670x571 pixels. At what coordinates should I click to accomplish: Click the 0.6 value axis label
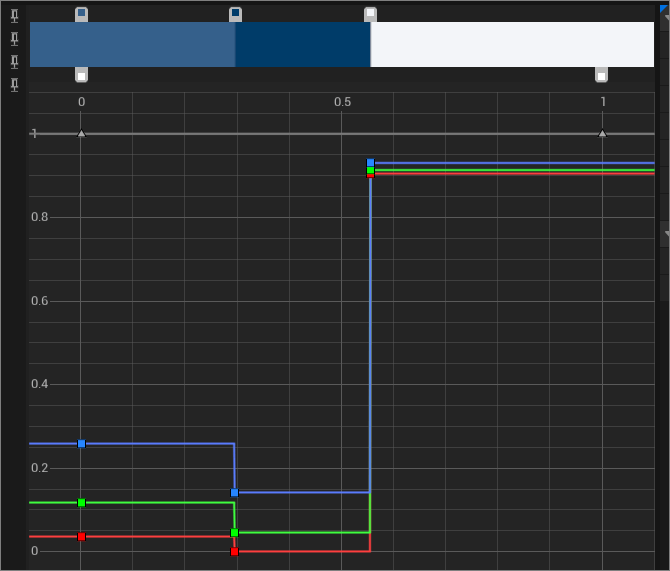40,301
